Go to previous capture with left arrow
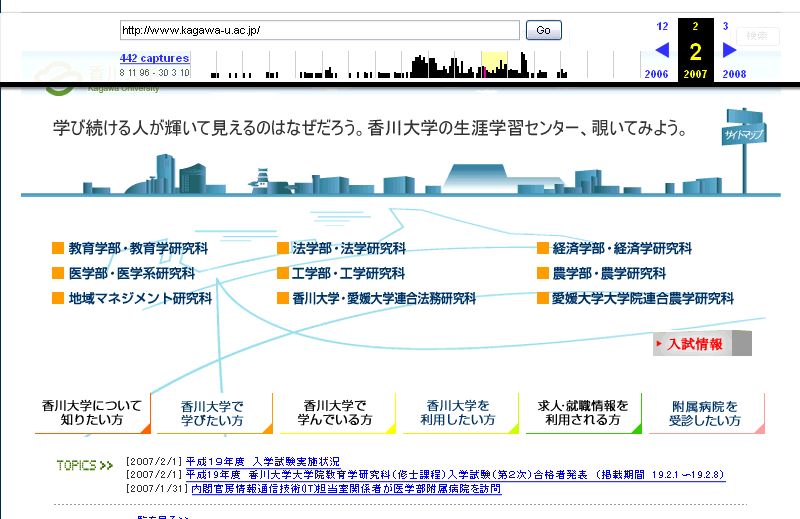 point(662,50)
